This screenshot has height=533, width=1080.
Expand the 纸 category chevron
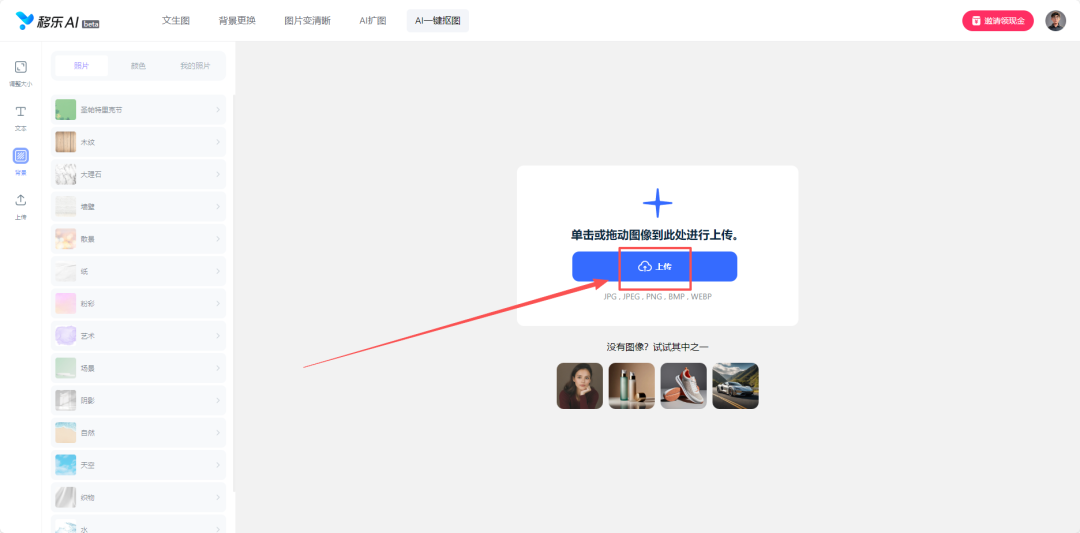tap(218, 271)
